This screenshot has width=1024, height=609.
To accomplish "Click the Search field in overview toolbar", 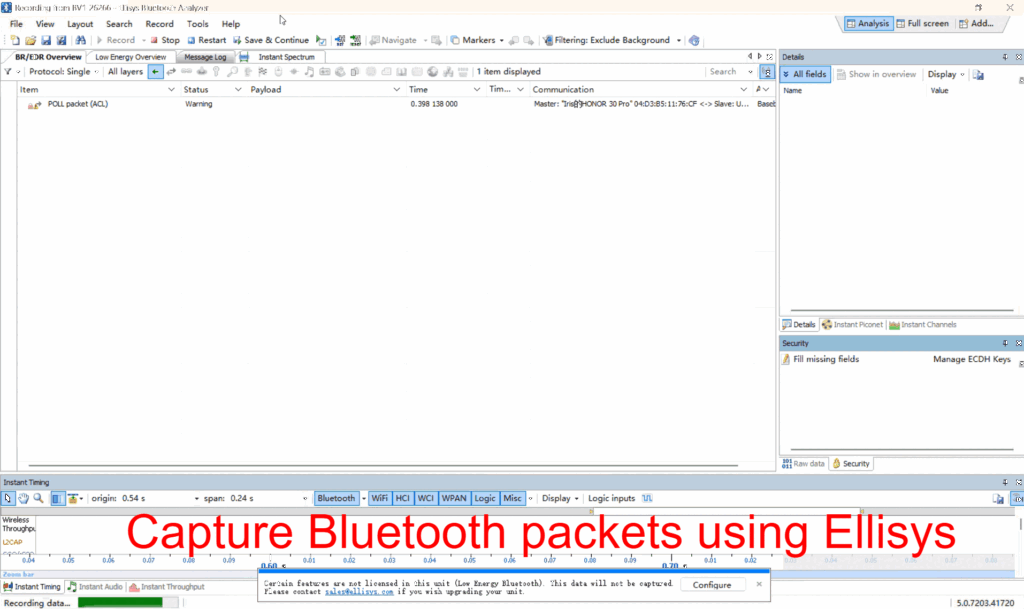I will 729,72.
